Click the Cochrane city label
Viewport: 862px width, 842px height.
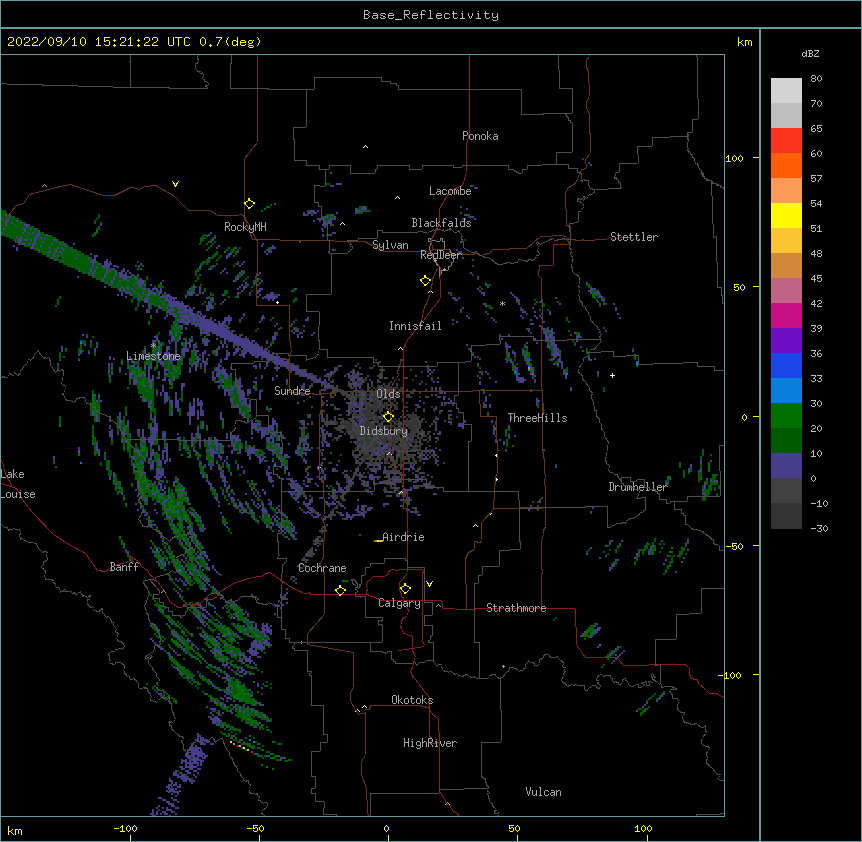coord(322,568)
